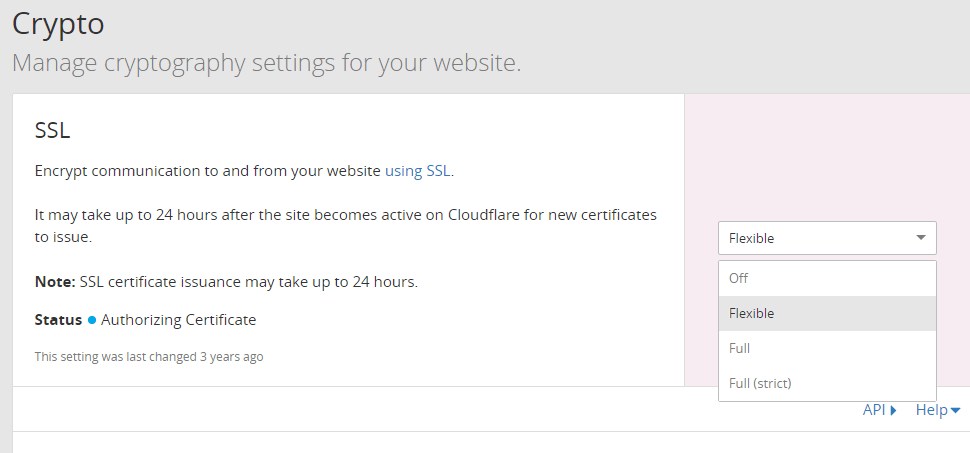
Task: Click the "Manage cryptography settings" subtitle
Action: pyautogui.click(x=266, y=63)
